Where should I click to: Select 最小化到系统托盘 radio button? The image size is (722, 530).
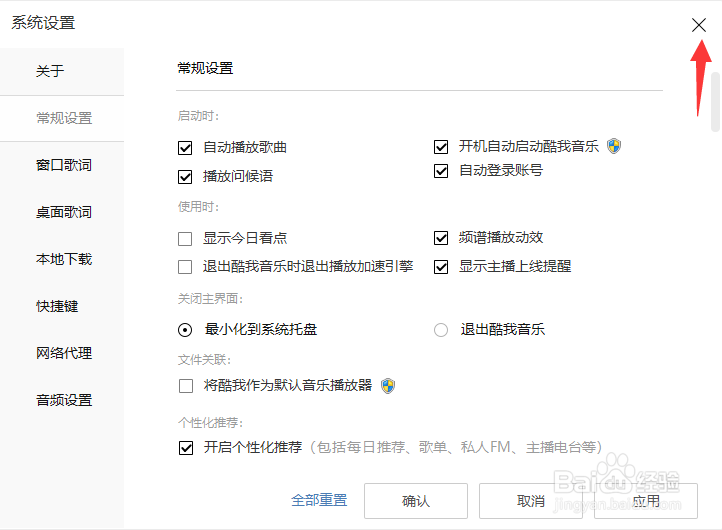coord(185,330)
